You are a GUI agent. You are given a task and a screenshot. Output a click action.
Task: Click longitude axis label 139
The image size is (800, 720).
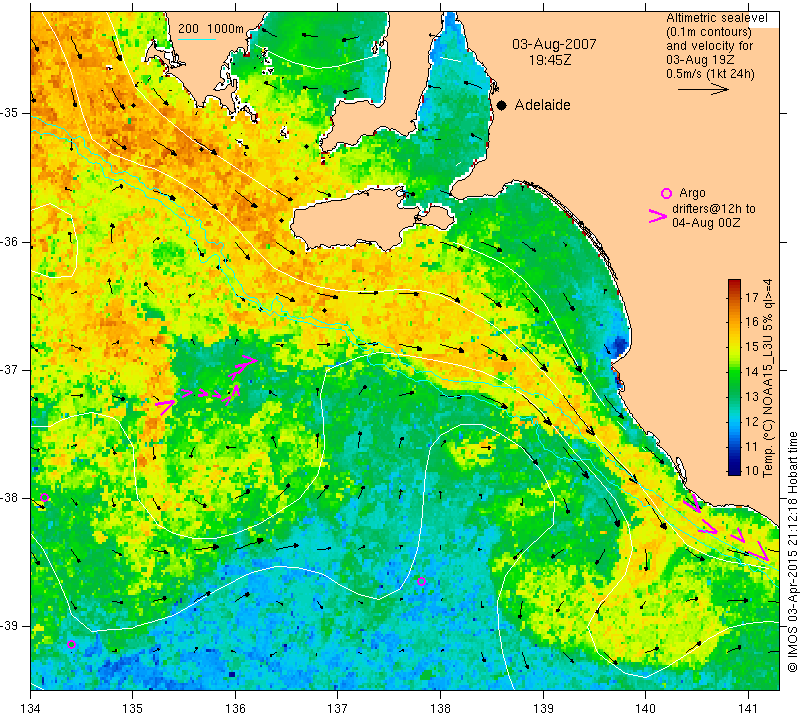tap(543, 708)
